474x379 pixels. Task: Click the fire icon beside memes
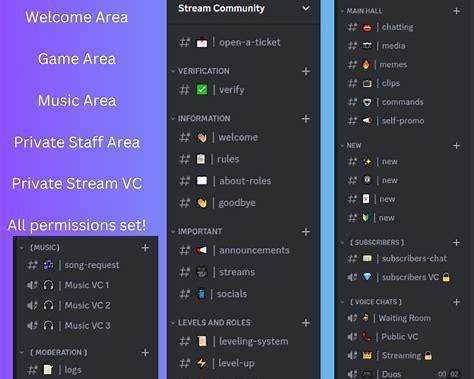coord(366,64)
